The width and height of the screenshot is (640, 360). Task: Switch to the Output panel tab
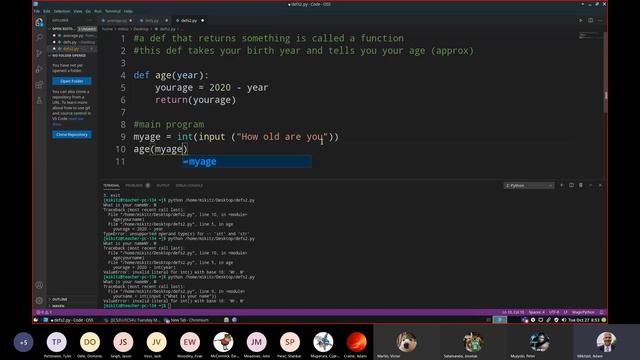pos(163,185)
